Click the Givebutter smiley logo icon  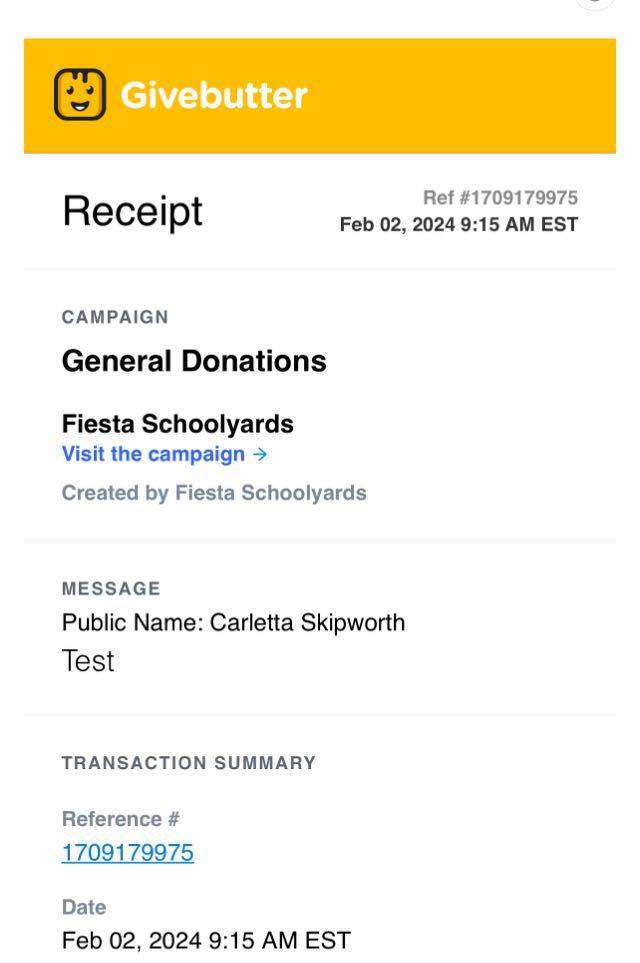coord(81,95)
